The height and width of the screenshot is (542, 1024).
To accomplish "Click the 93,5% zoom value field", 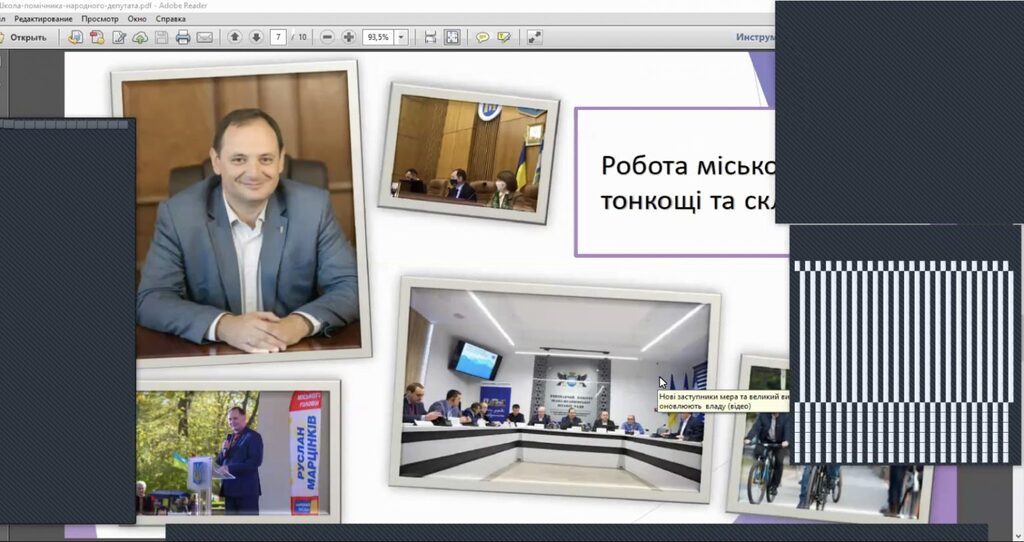I will (379, 37).
